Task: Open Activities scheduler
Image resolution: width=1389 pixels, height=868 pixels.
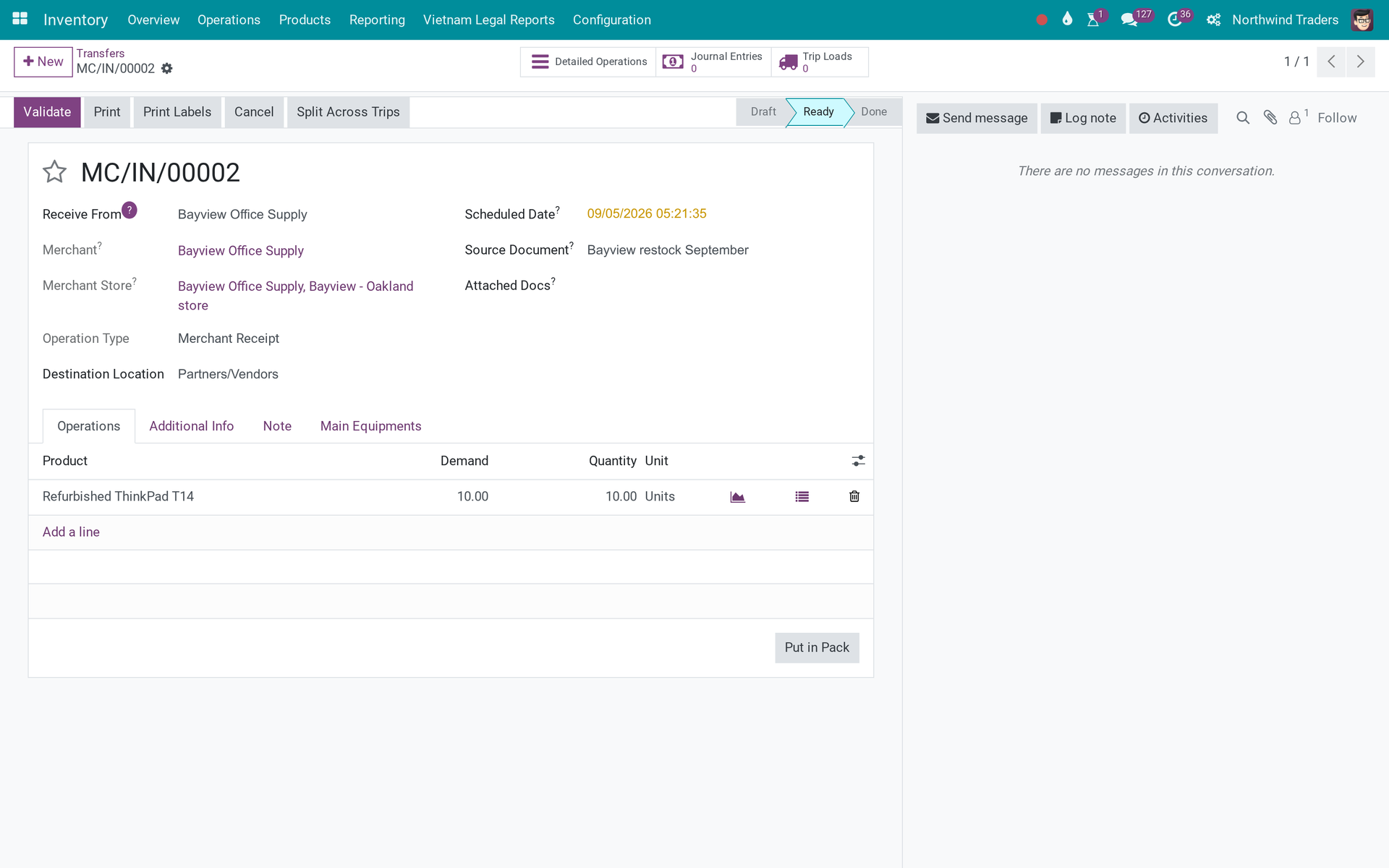Action: tap(1173, 118)
